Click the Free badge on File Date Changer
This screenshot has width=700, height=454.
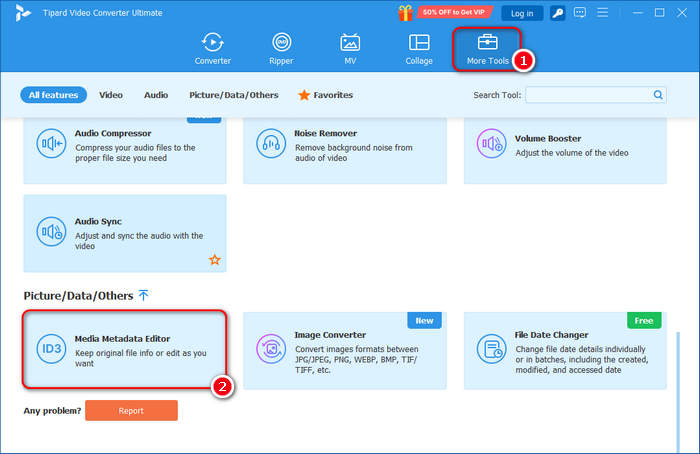pos(644,320)
